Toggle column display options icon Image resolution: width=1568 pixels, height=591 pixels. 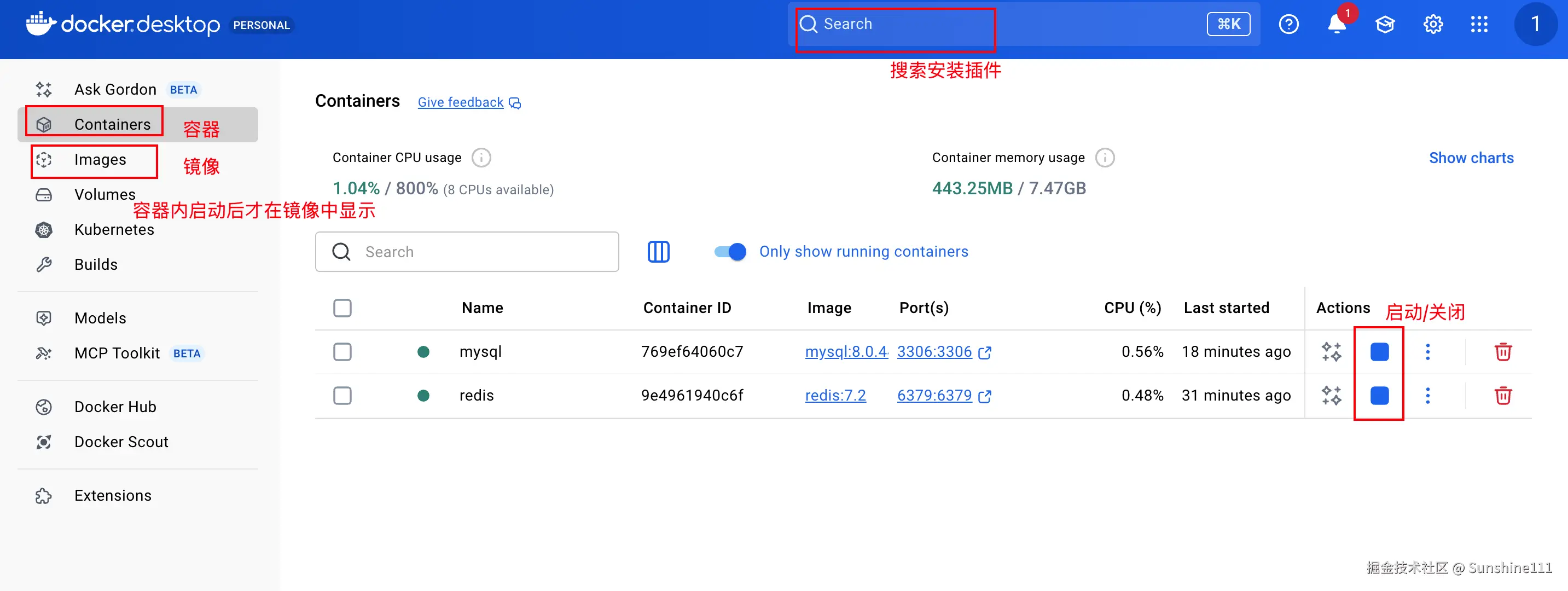coord(658,251)
